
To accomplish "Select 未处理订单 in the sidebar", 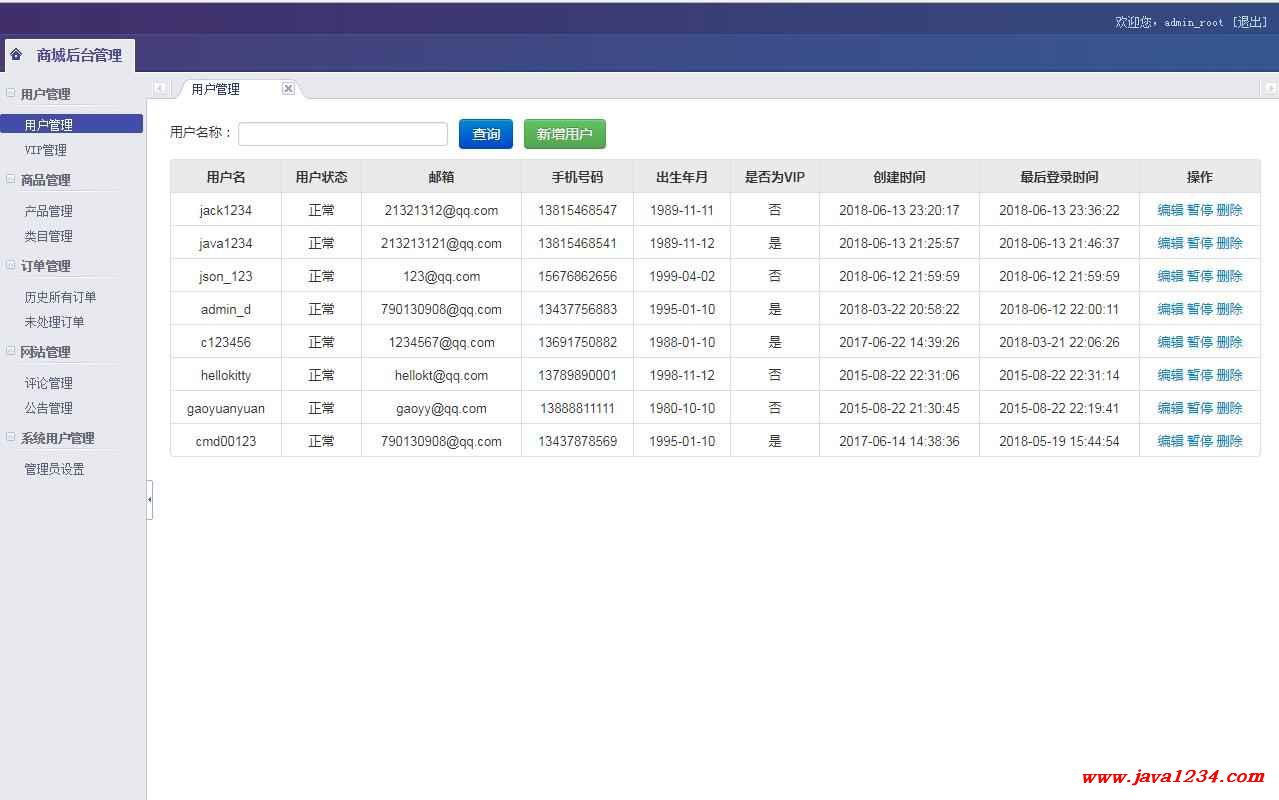I will [x=55, y=322].
